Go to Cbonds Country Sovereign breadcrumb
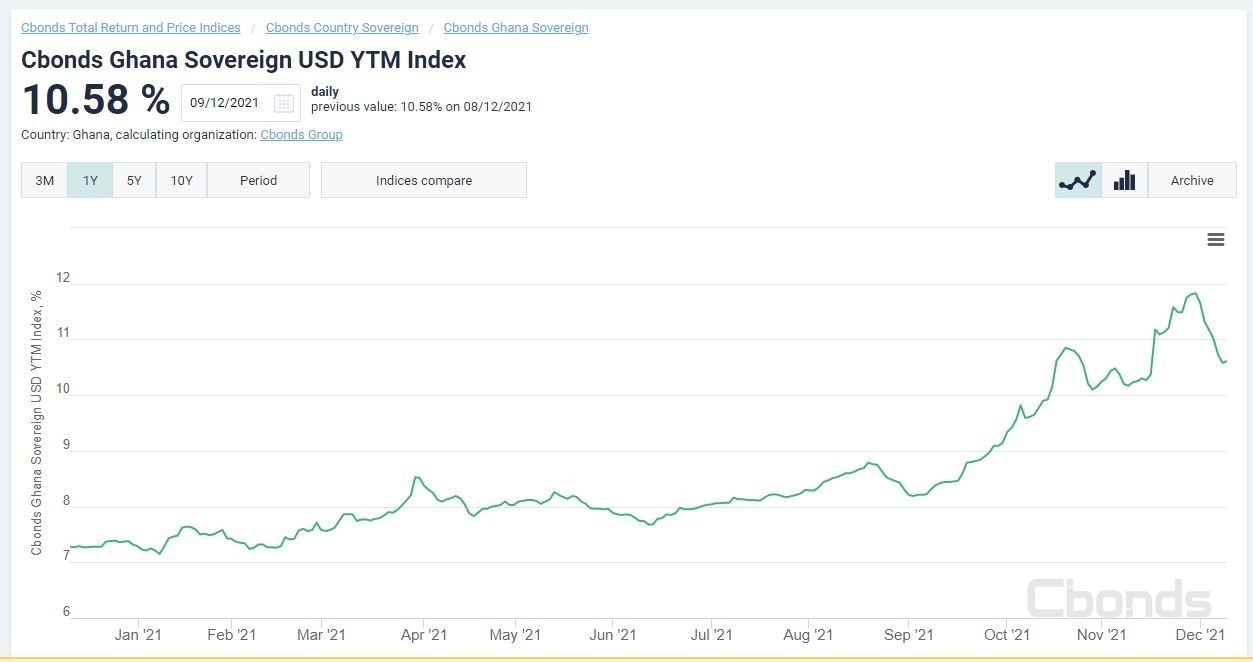 pos(342,28)
